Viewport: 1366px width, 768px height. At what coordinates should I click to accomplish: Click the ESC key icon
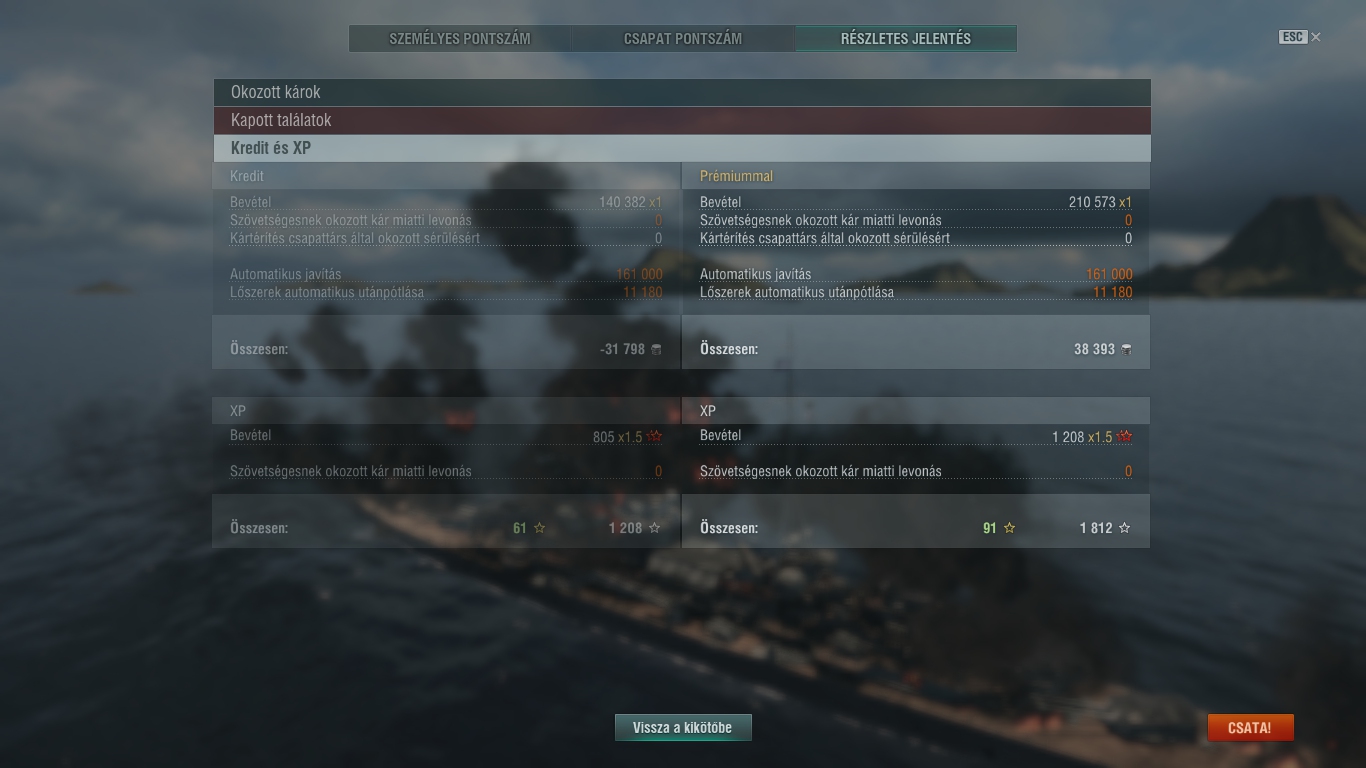click(x=1292, y=37)
